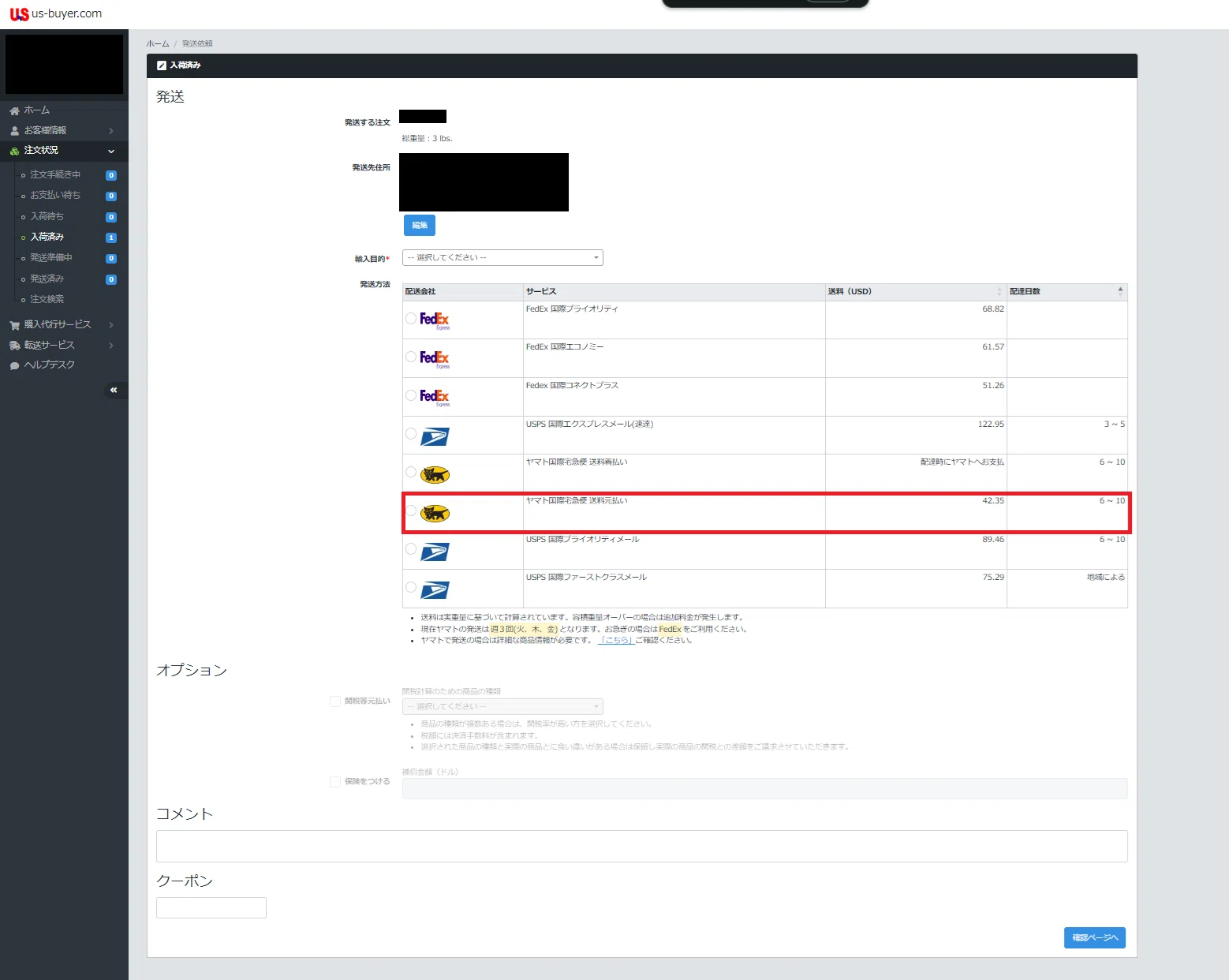Click the 42.35 shipping fee cell
Viewport: 1229px width, 980px height.
click(x=916, y=513)
